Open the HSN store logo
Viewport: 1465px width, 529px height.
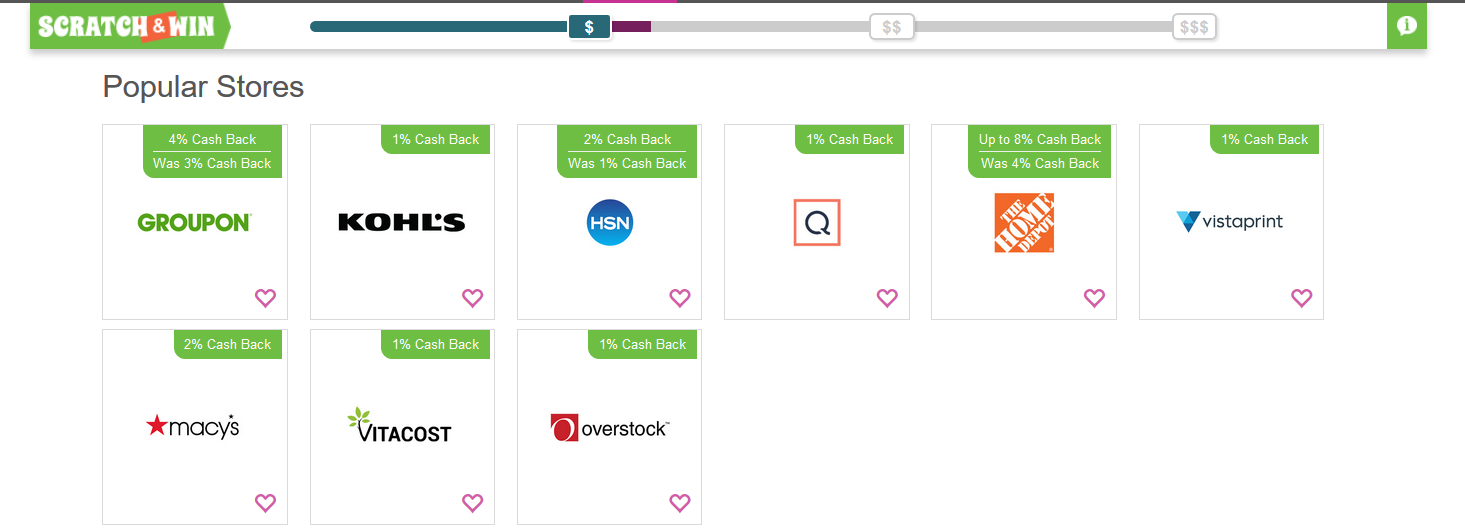tap(610, 222)
